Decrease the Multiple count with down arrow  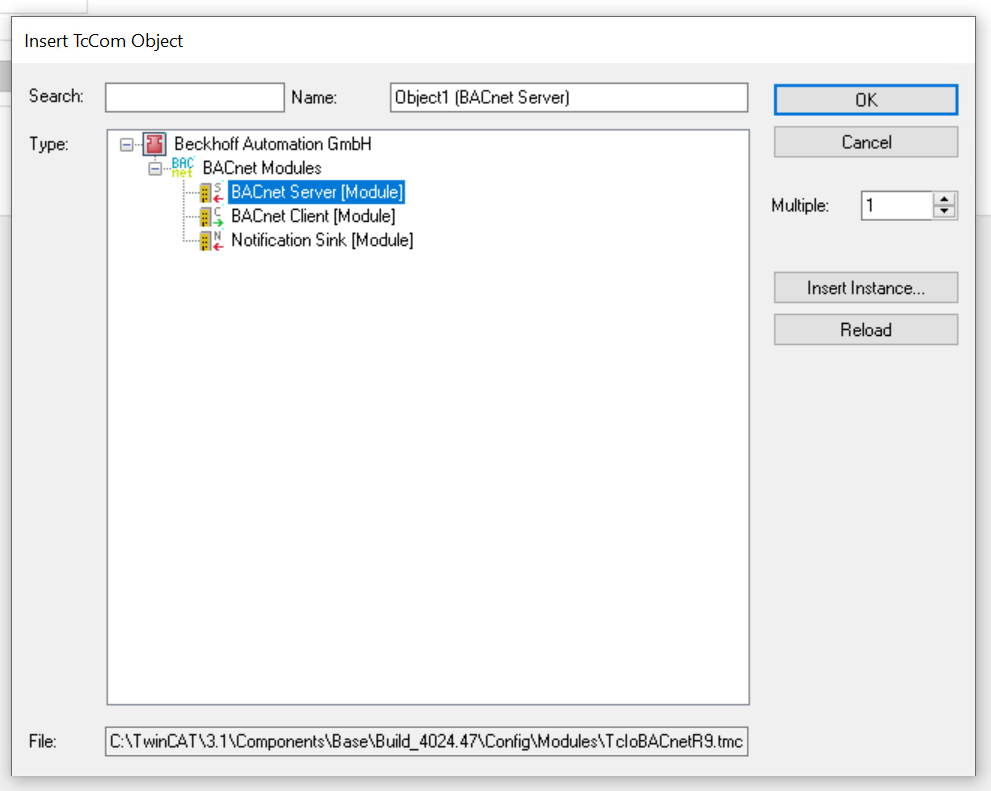coord(944,212)
